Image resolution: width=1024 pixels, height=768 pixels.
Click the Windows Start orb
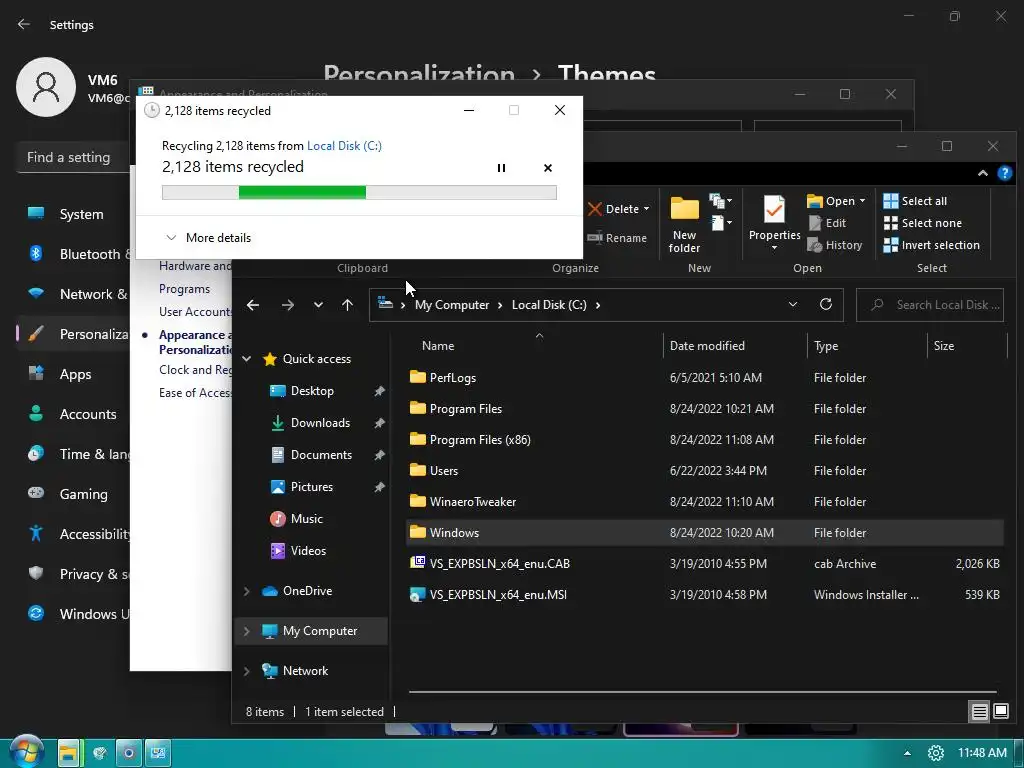pyautogui.click(x=27, y=752)
